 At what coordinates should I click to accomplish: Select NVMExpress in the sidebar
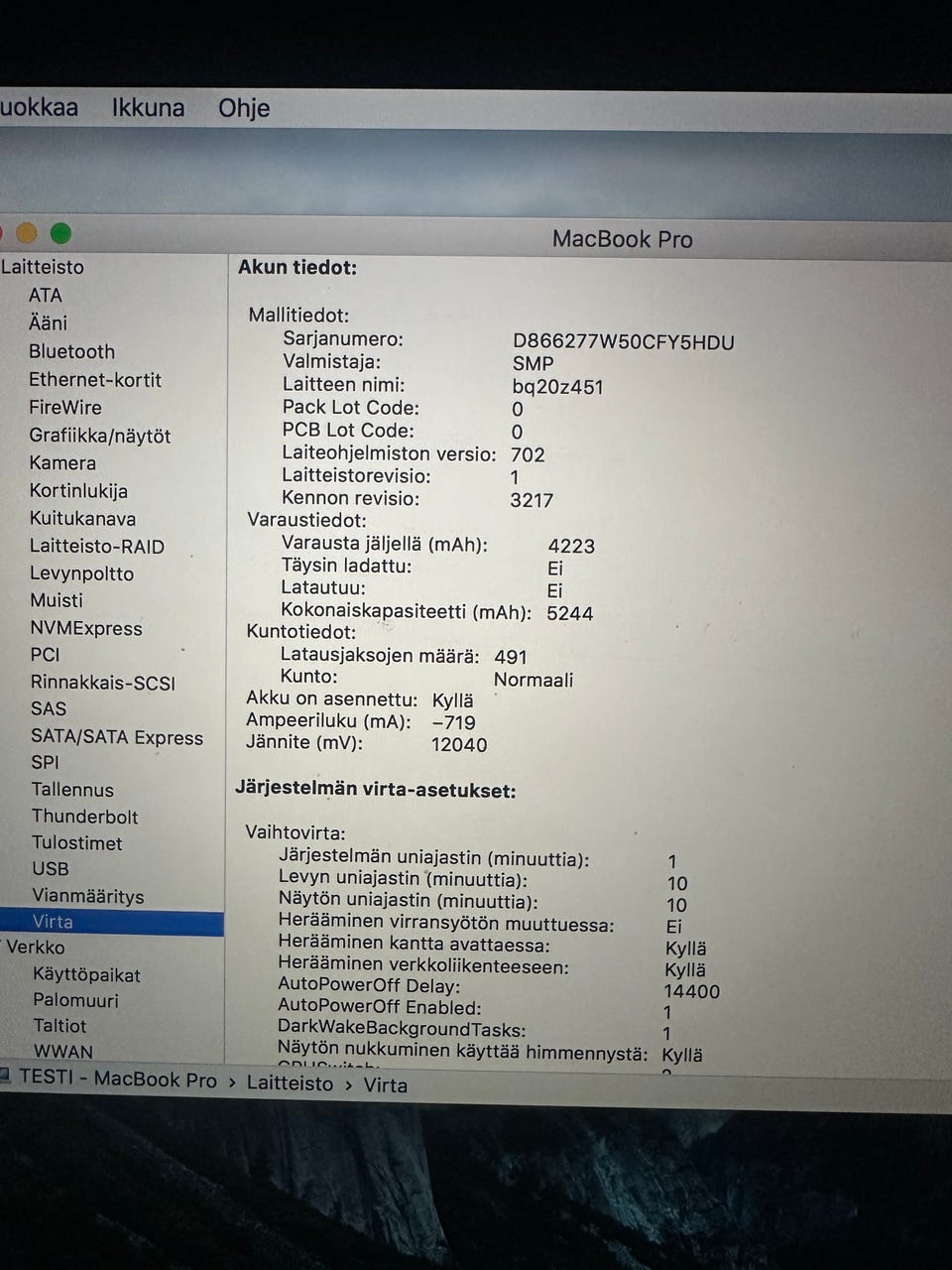86,628
